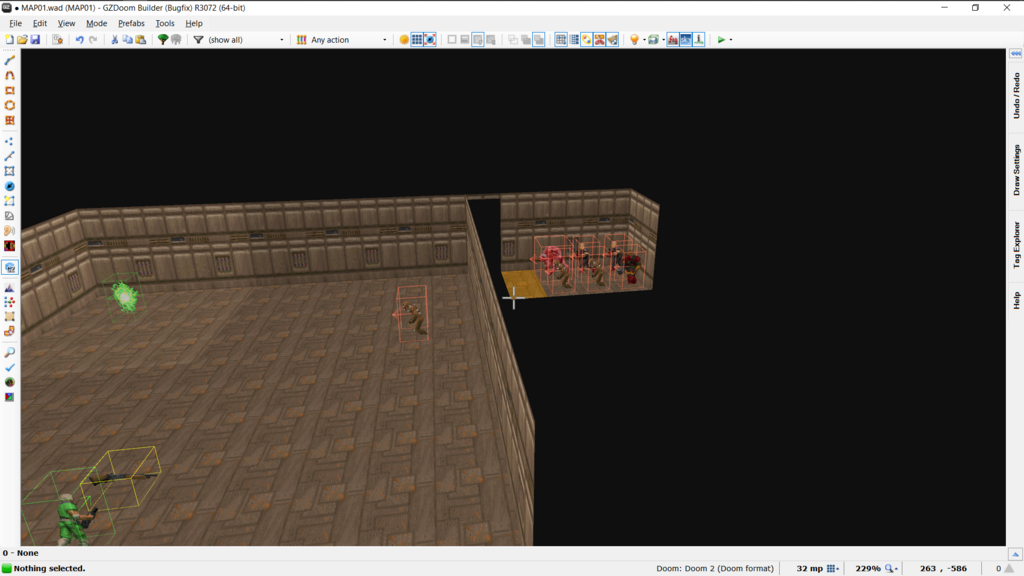Select Draw Curve mode in left sidebar

[x=9, y=75]
